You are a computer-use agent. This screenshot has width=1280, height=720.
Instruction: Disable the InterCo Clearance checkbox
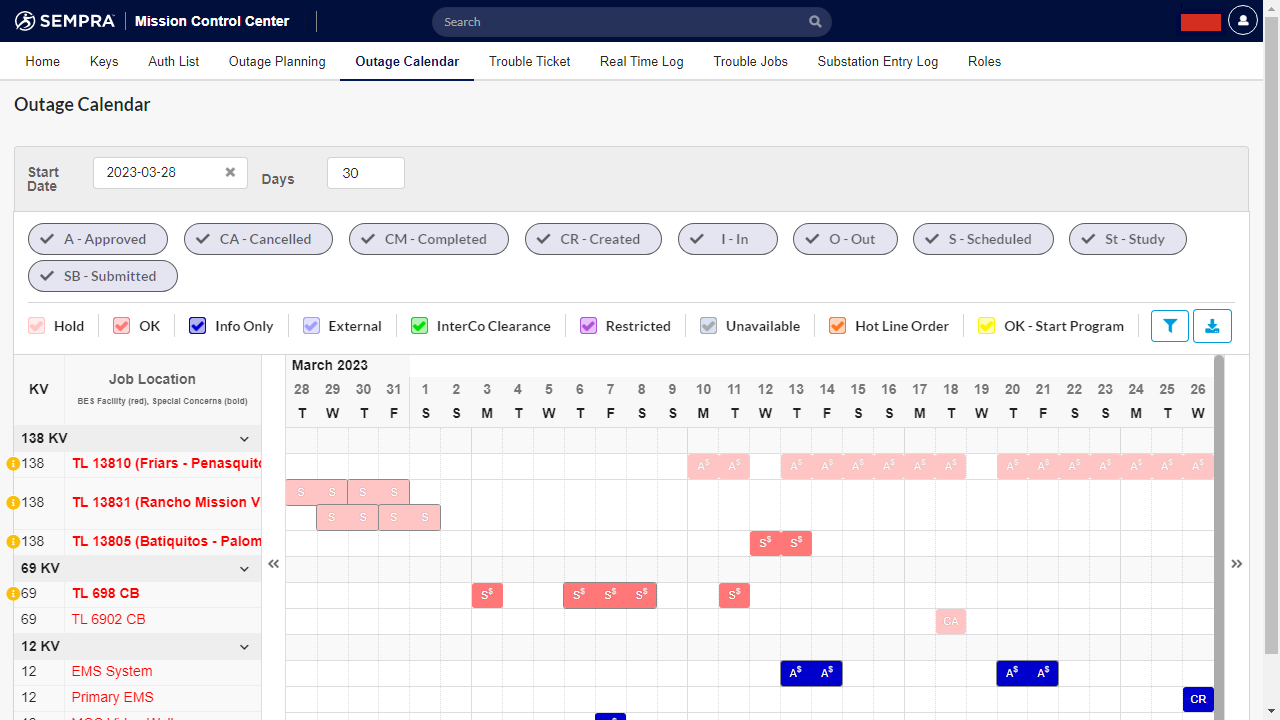tap(419, 325)
